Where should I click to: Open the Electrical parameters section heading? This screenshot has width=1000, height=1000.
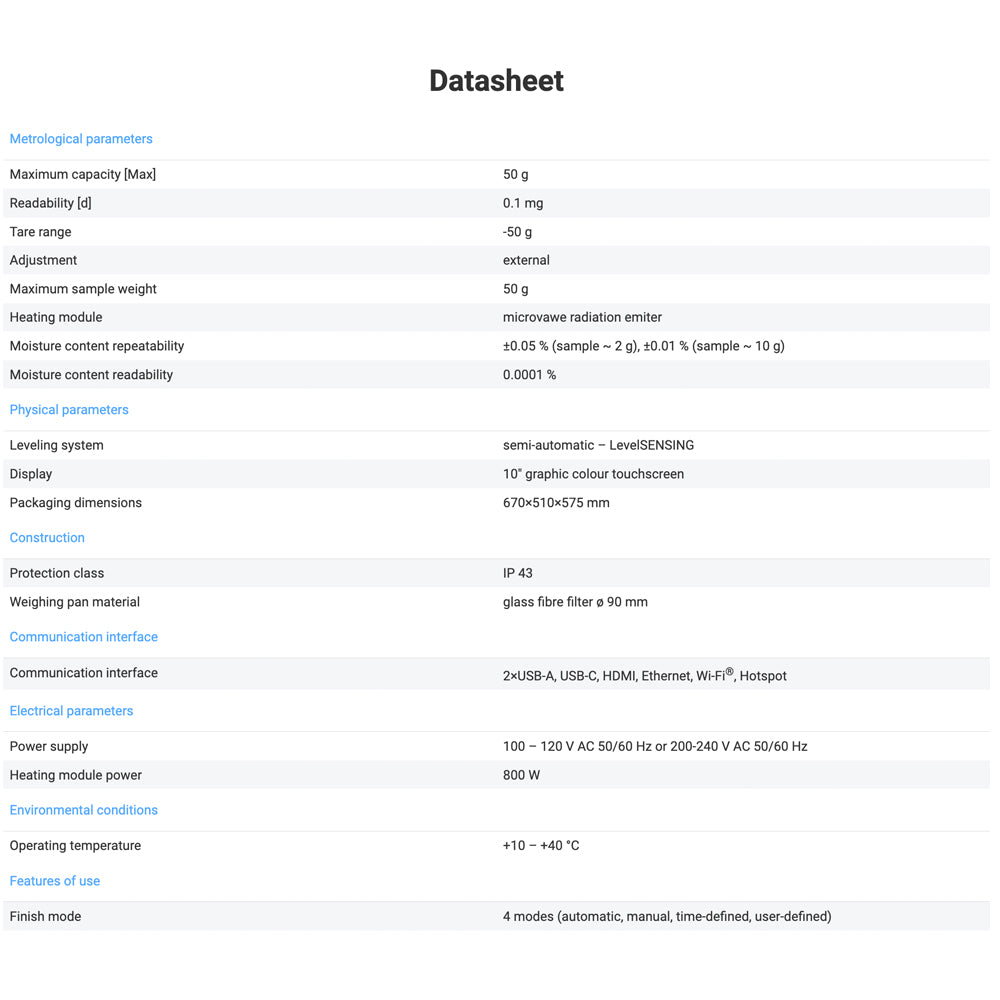(71, 711)
